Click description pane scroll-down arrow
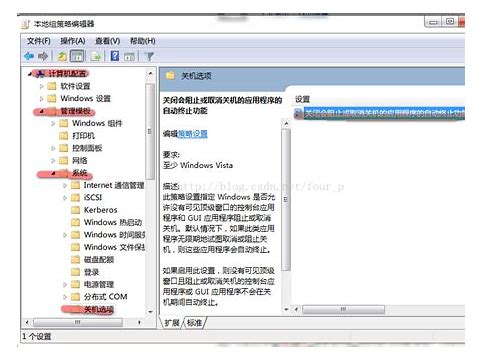Screen dimensions: 482x360 click(x=286, y=309)
